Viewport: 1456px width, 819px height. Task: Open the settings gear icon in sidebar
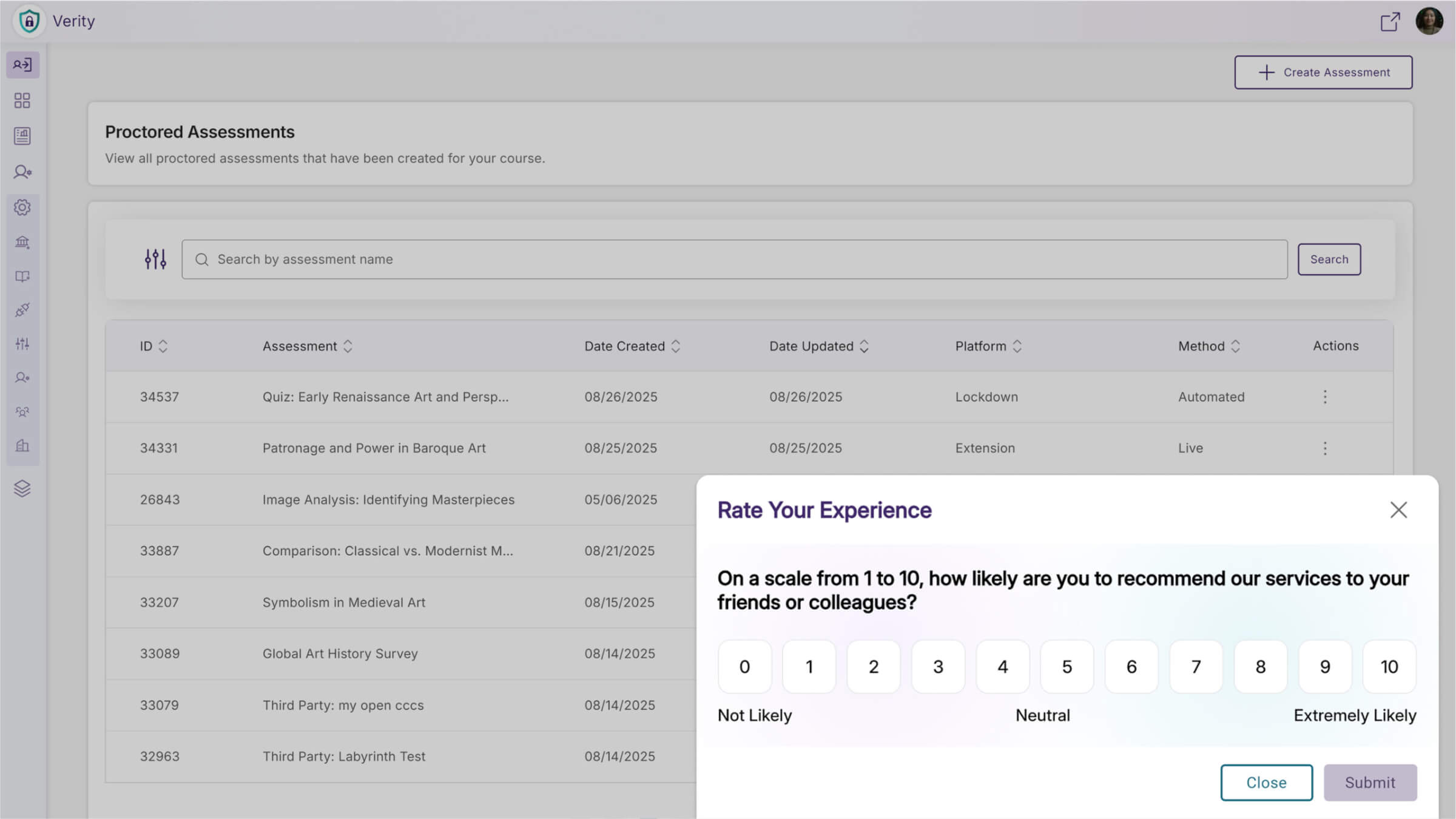point(22,207)
